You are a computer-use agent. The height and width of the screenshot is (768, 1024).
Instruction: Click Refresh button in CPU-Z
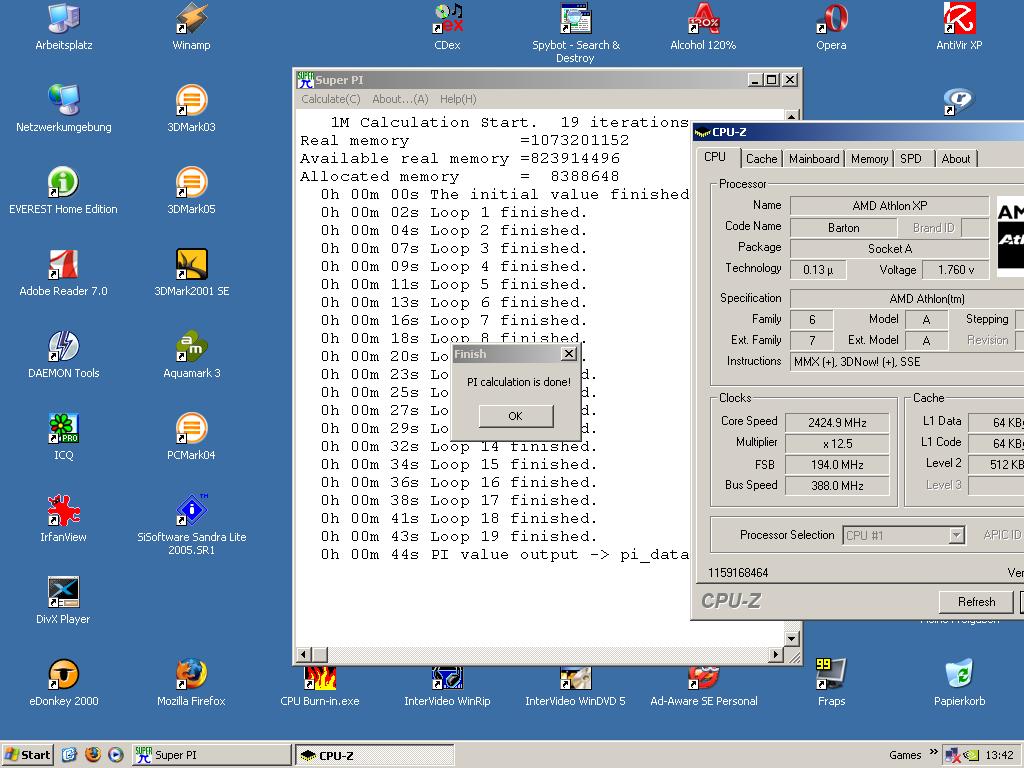[x=976, y=601]
